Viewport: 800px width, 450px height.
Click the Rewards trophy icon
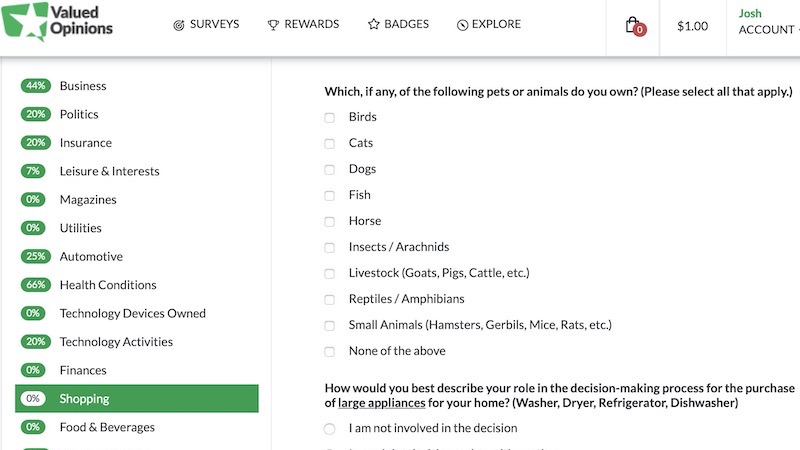tap(273, 25)
